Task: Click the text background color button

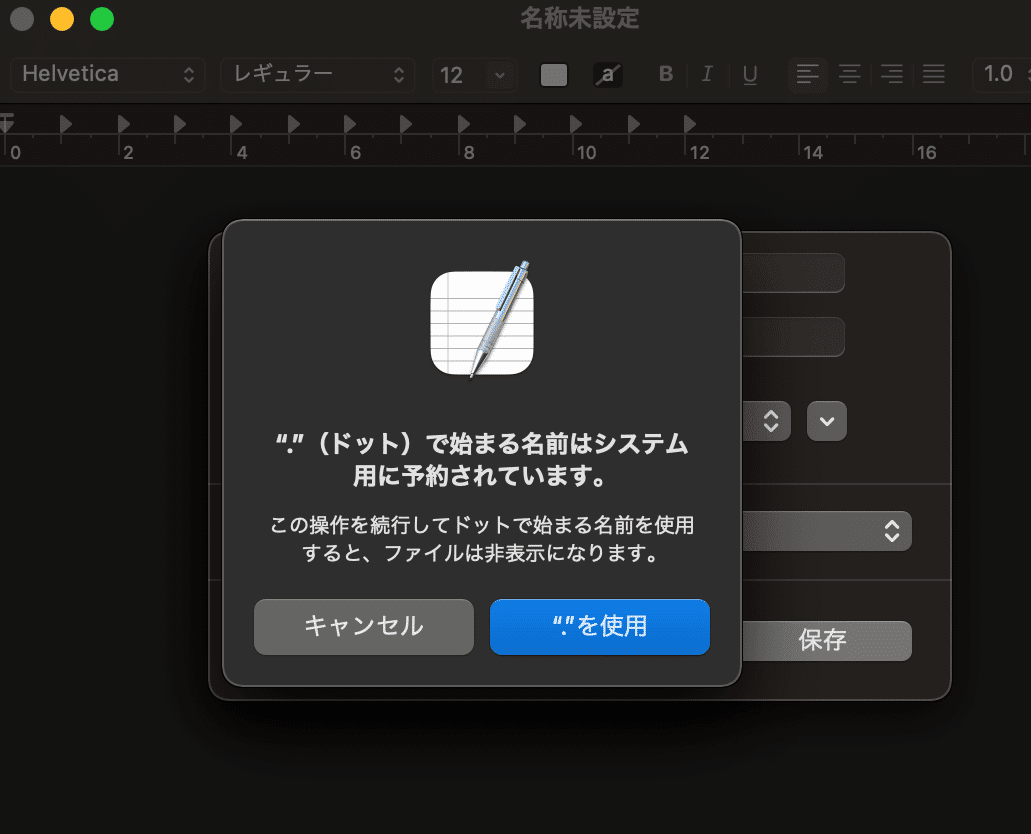Action: point(608,75)
